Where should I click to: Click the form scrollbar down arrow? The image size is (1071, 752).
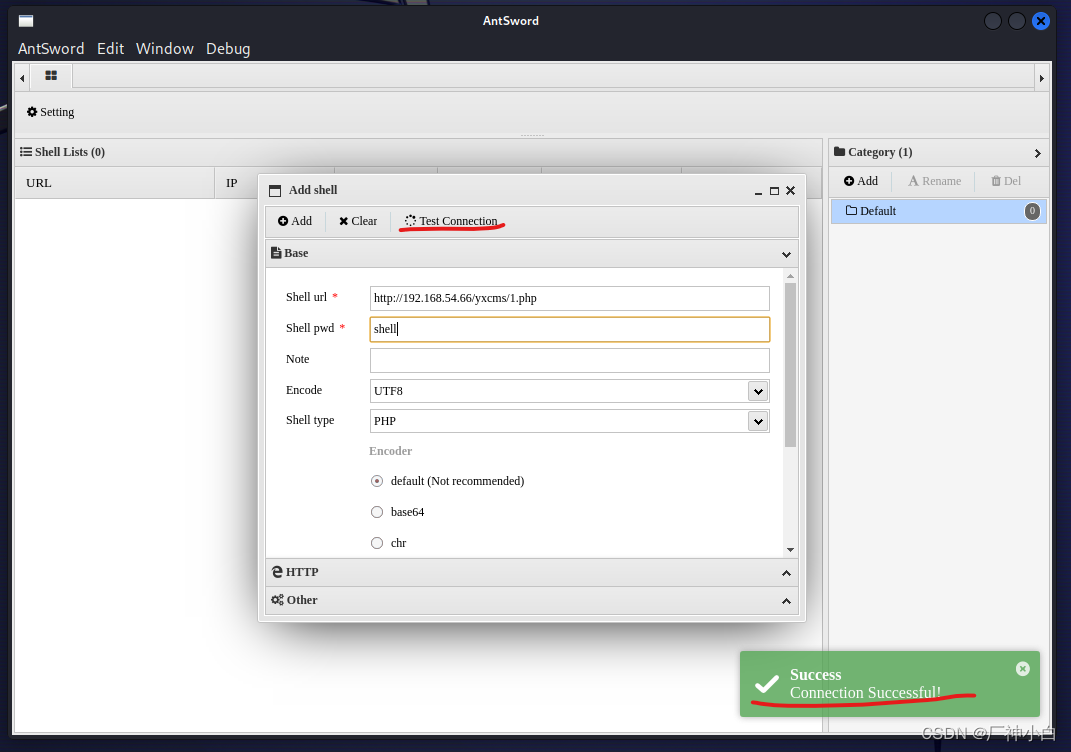point(790,550)
